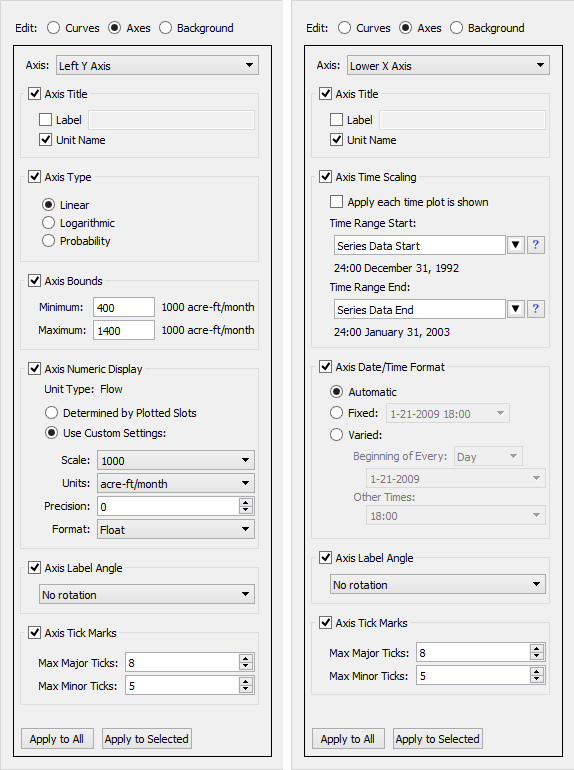Enable 'Apply each time plot is shown' checkbox

(x=336, y=202)
